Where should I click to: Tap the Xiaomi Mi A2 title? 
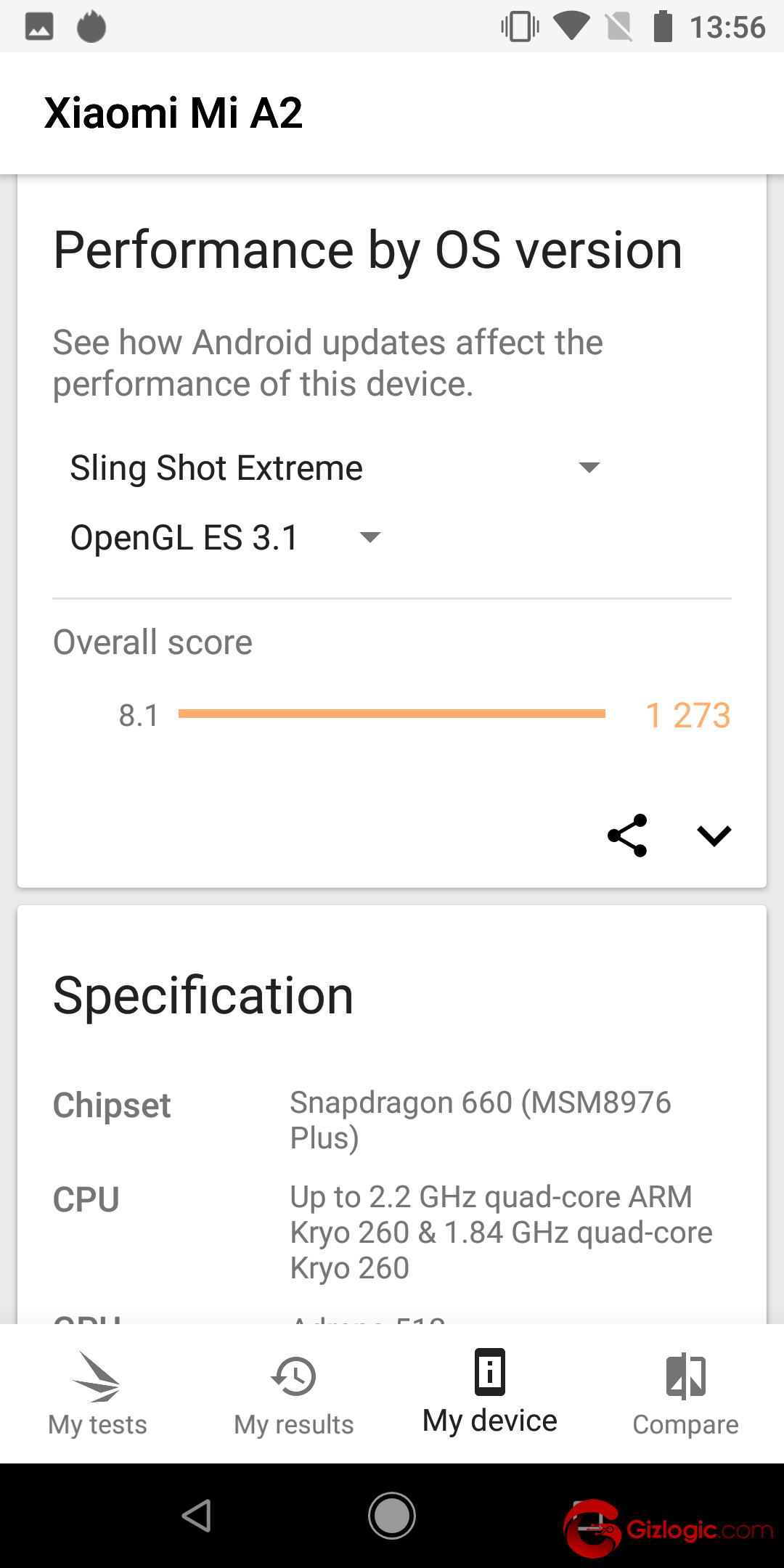pyautogui.click(x=173, y=113)
